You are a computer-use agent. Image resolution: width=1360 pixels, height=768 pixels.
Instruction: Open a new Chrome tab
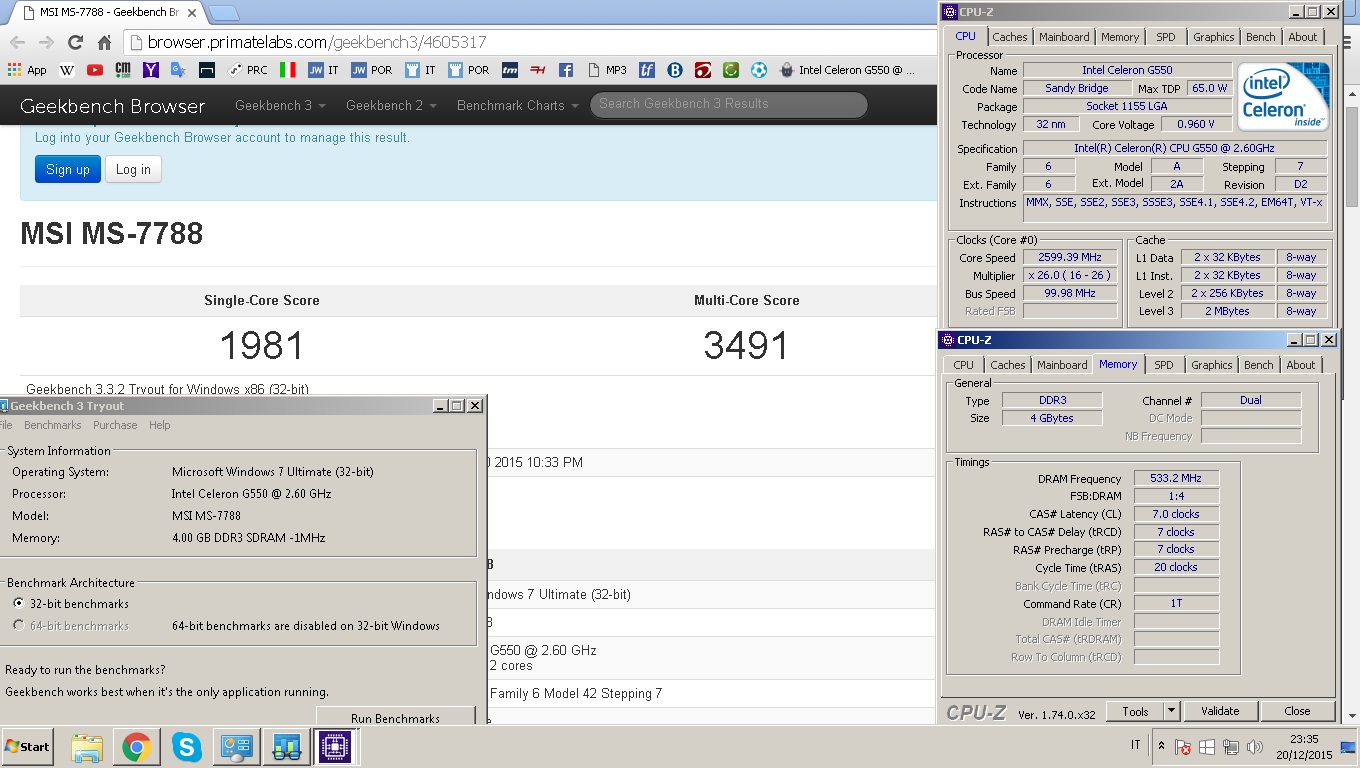[x=223, y=13]
